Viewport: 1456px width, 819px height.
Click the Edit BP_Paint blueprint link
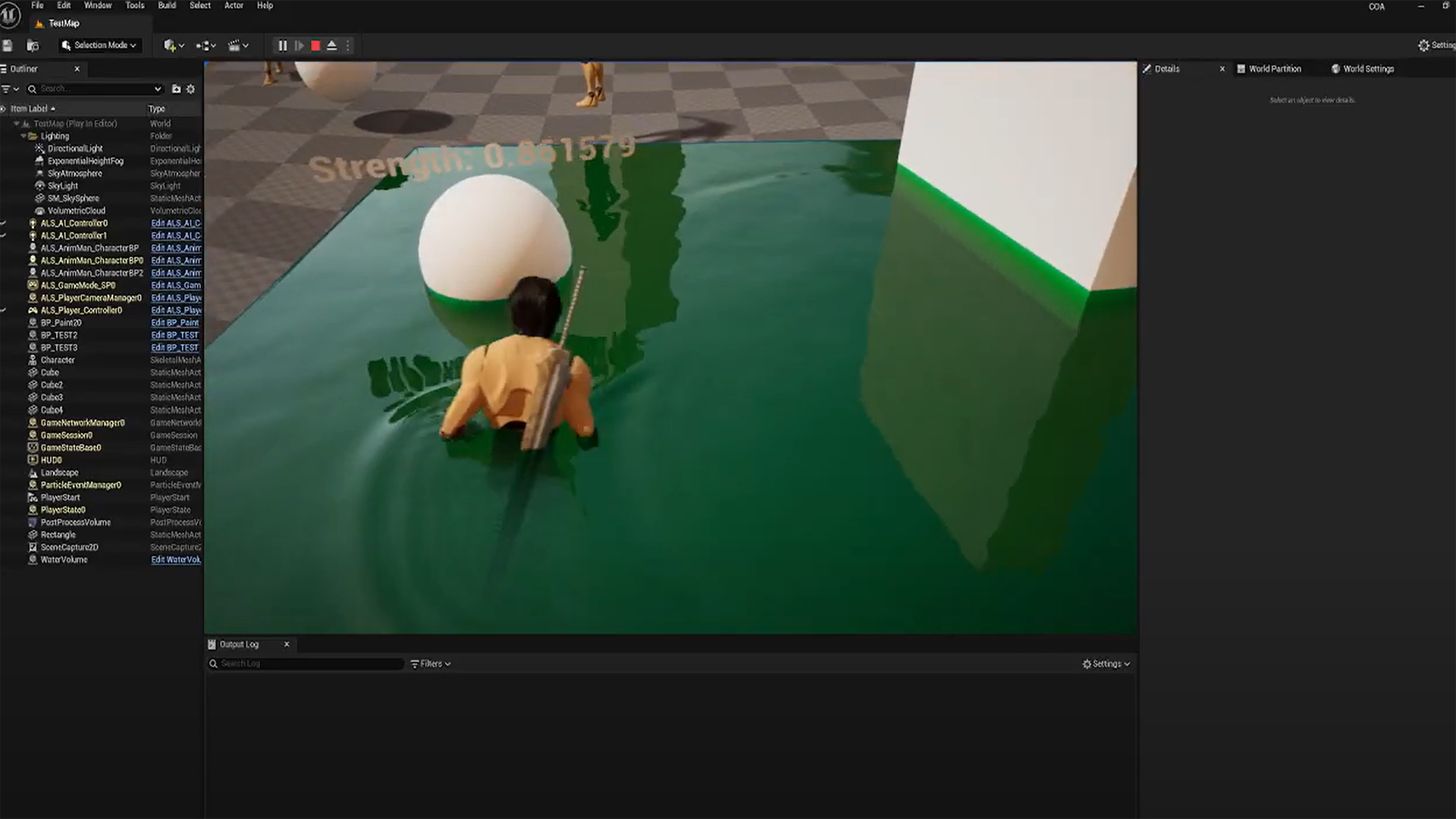[x=174, y=323]
